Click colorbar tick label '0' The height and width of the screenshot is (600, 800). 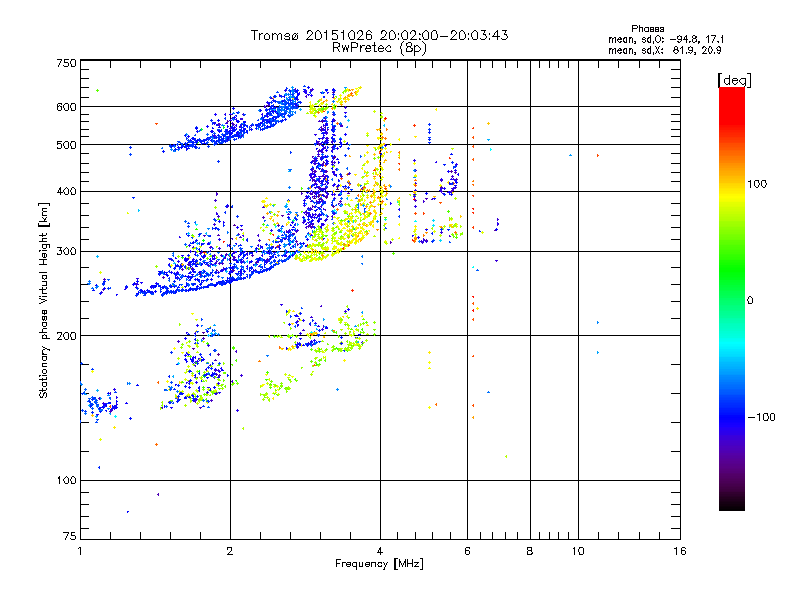coord(750,300)
